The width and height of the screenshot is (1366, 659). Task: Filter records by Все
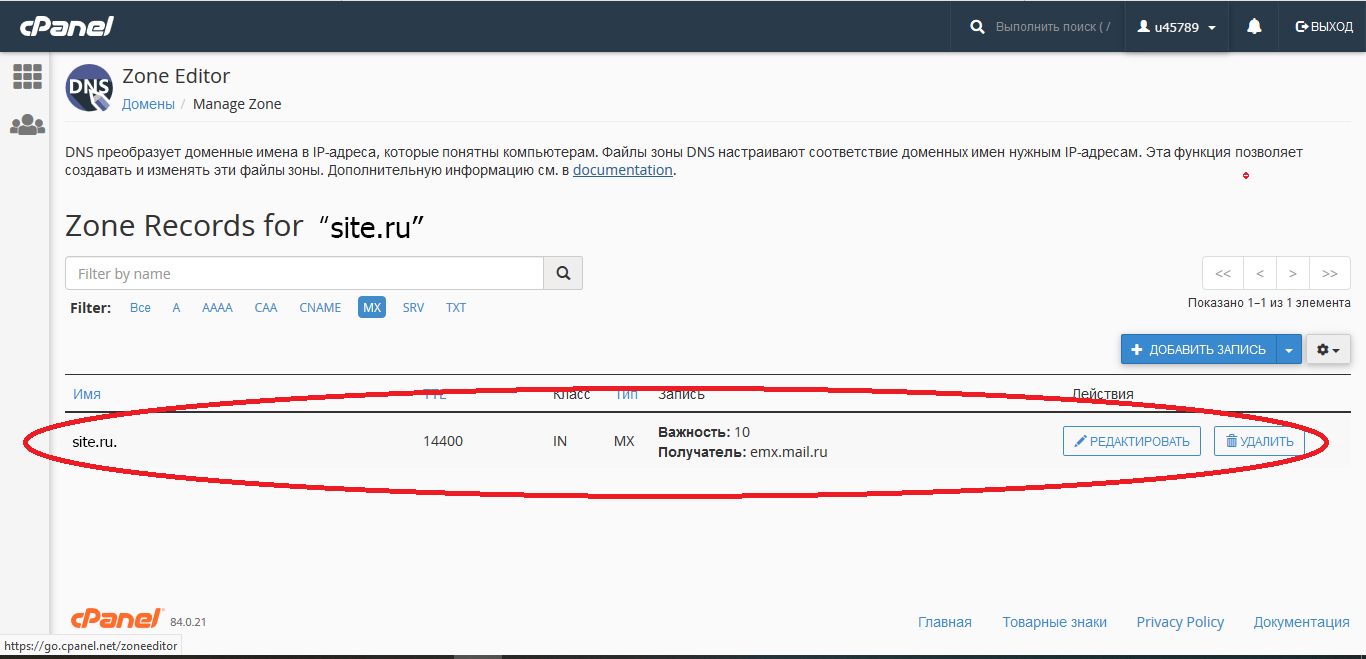(140, 308)
